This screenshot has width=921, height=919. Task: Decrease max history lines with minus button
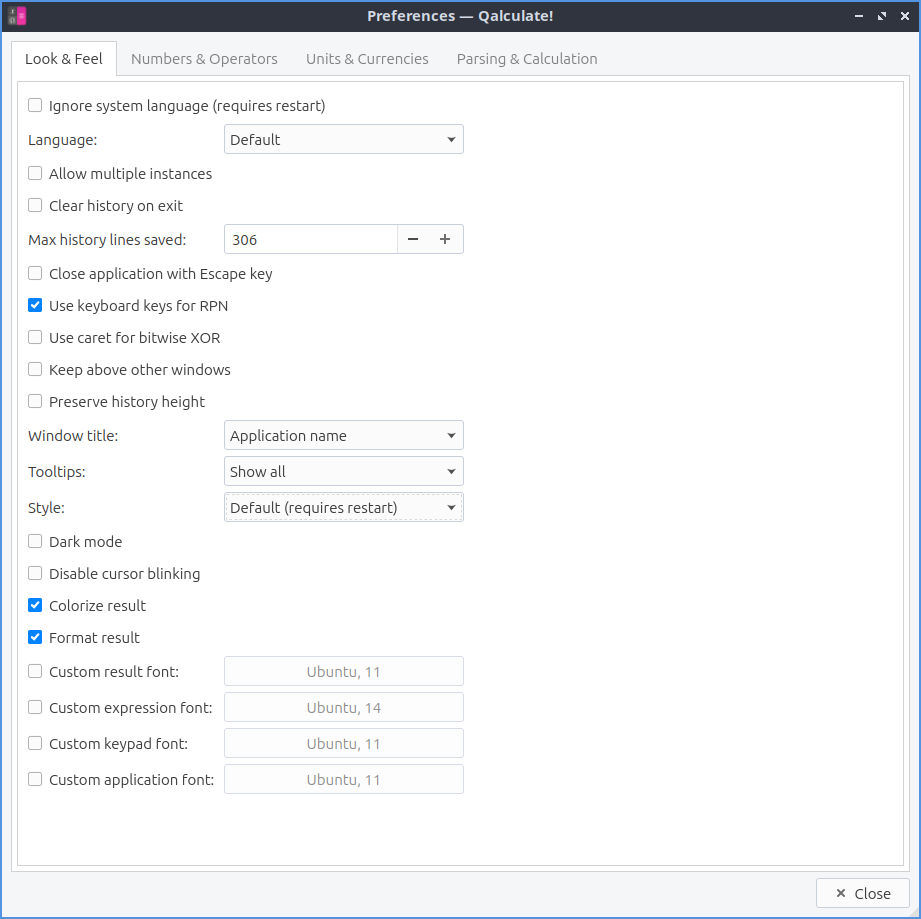(413, 240)
